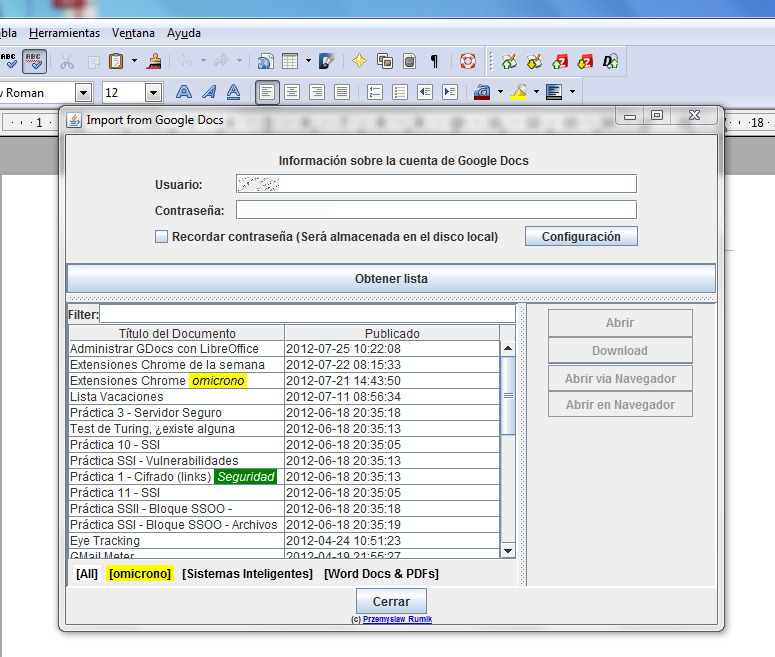Enable the Recordar contraseña checkbox
The image size is (775, 657).
(x=161, y=236)
